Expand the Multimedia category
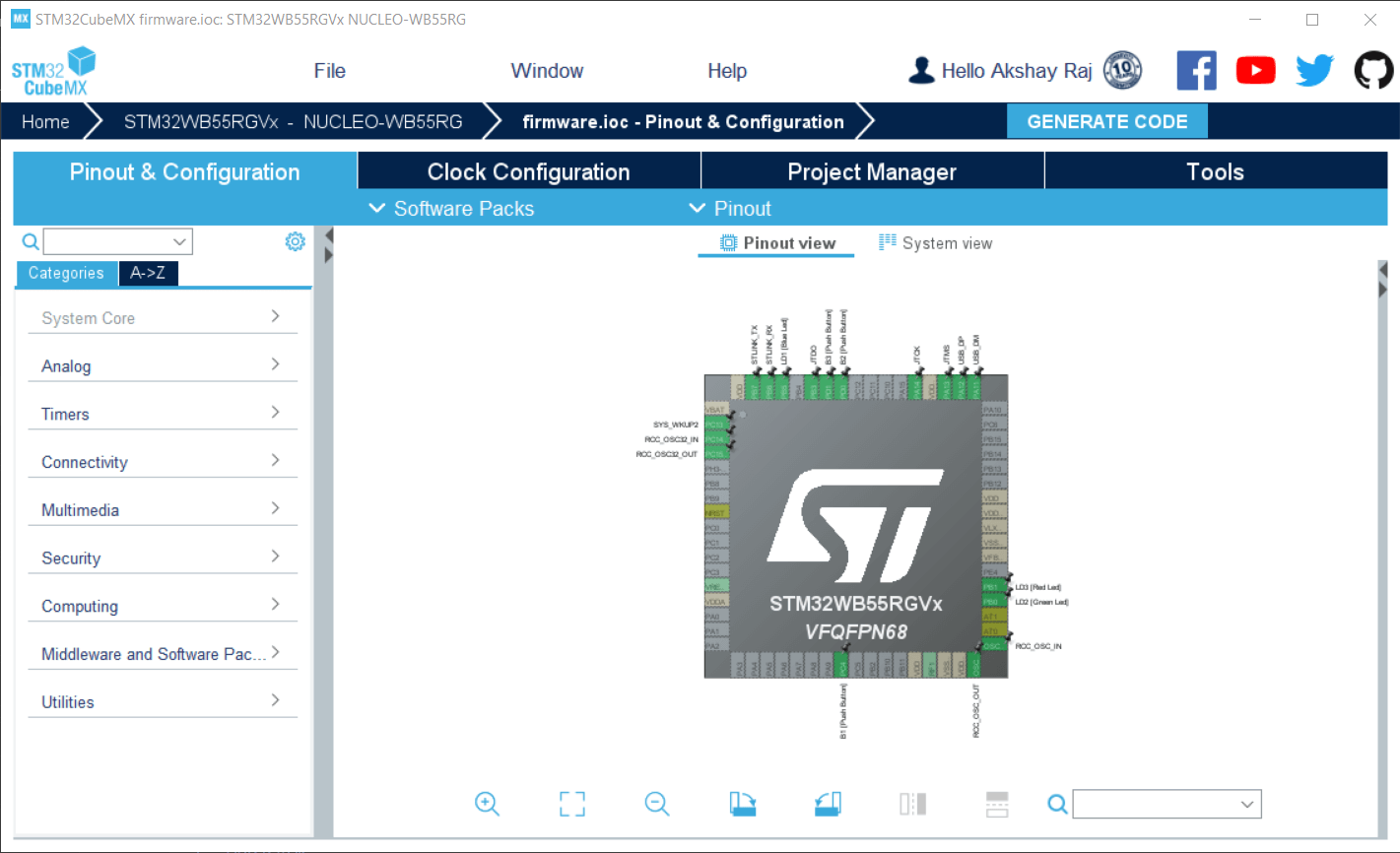The width and height of the screenshot is (1400, 853). pyautogui.click(x=163, y=509)
